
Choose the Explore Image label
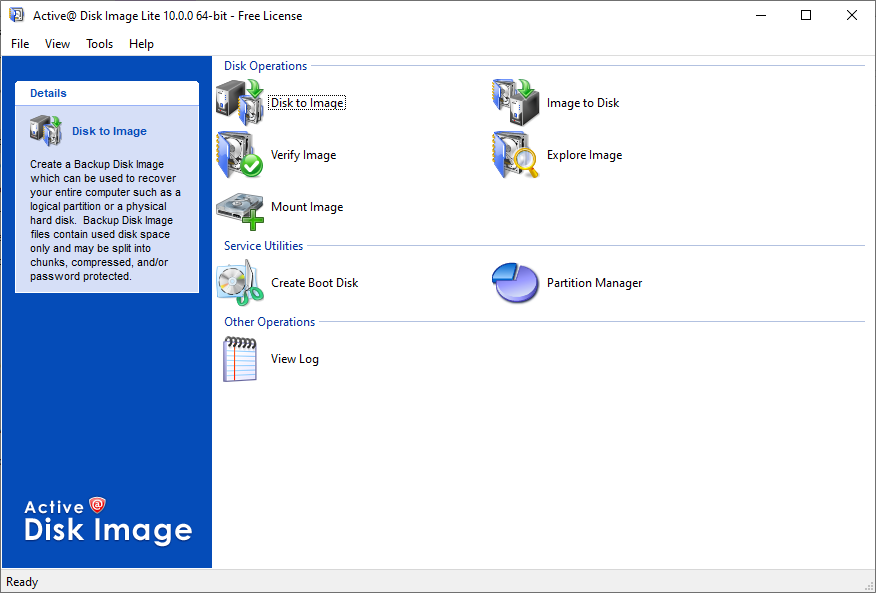(x=584, y=155)
